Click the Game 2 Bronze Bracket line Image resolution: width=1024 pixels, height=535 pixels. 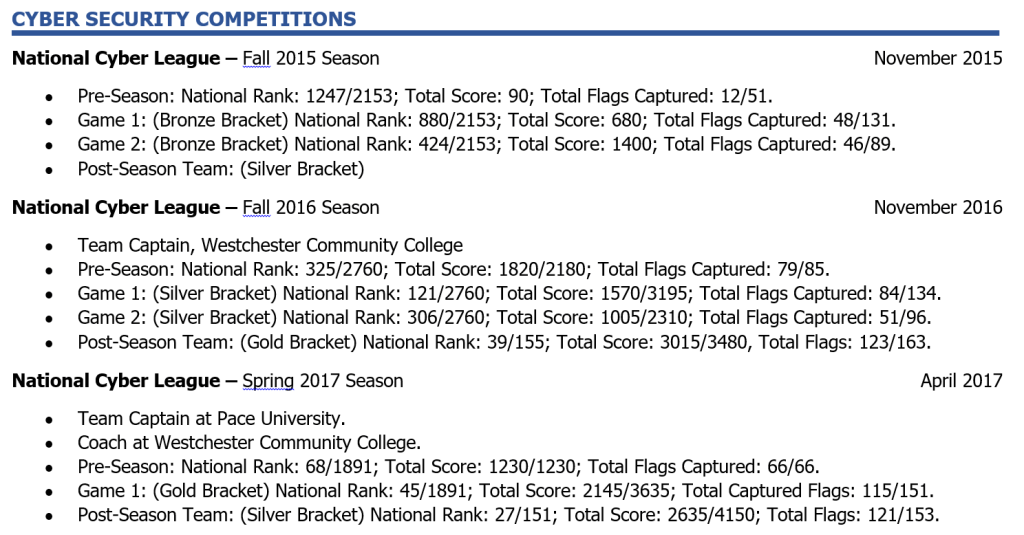click(x=486, y=144)
